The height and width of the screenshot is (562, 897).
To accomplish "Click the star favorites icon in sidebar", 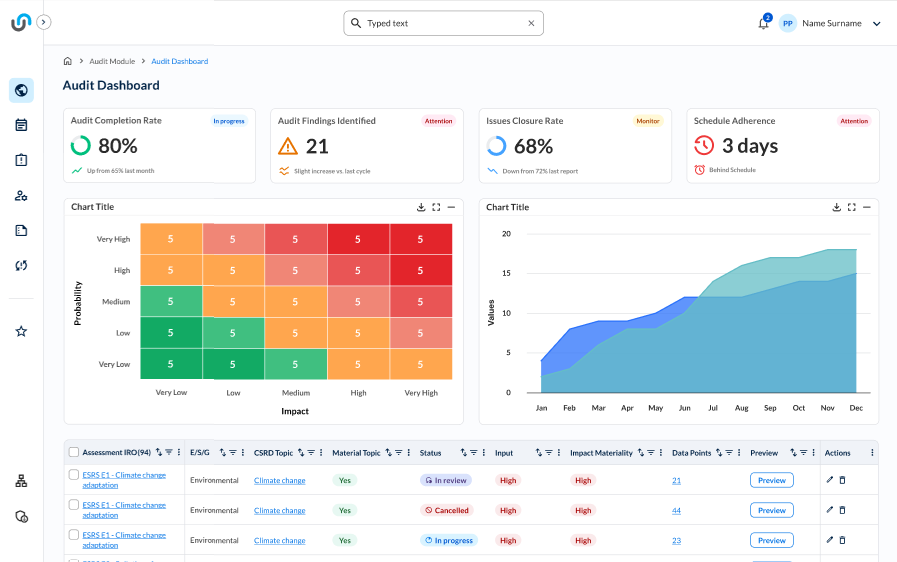I will click(x=21, y=331).
